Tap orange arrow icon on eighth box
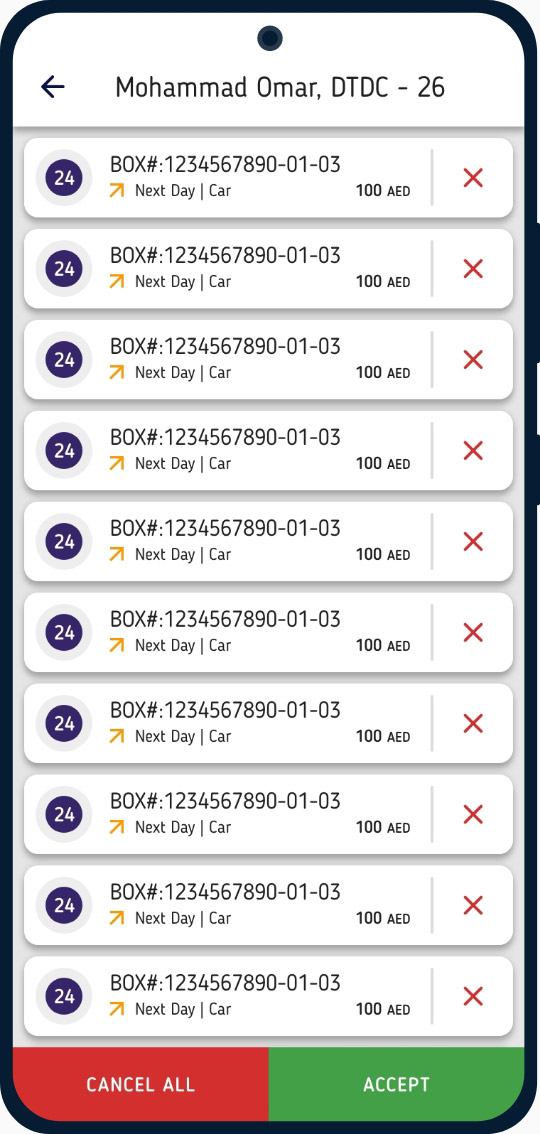 [x=116, y=827]
